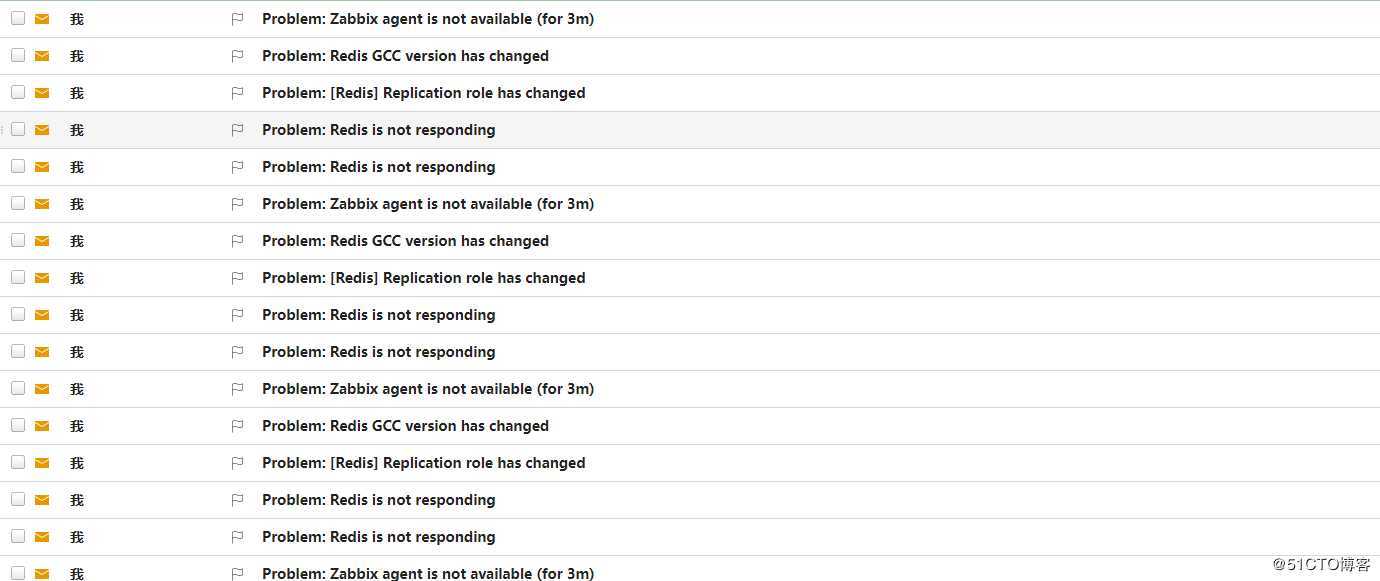Image resolution: width=1380 pixels, height=581 pixels.
Task: Tick checkbox of topmost "Zabbix agent is not available" email
Action: coord(18,18)
